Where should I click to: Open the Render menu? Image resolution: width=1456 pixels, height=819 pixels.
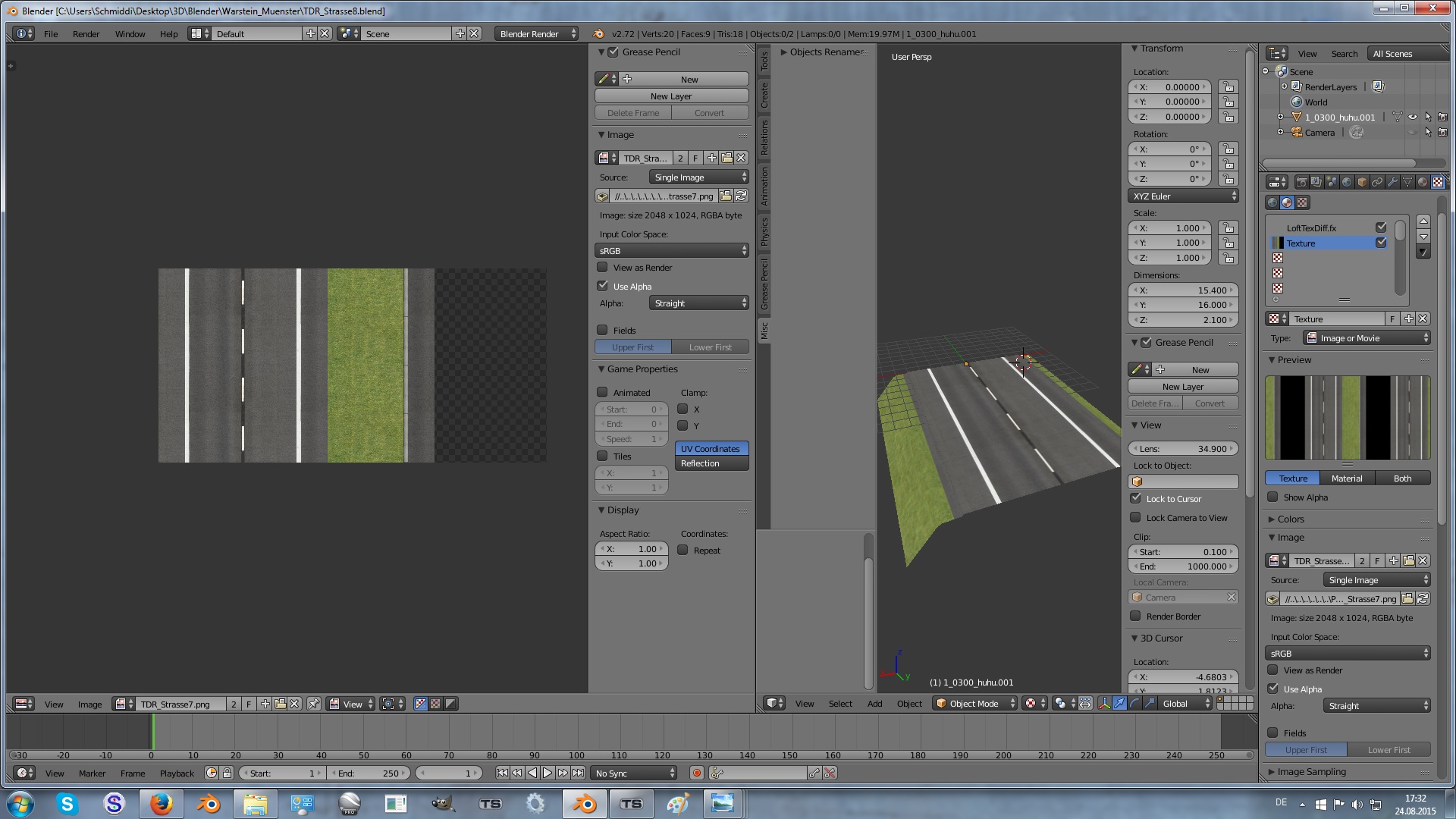point(86,34)
